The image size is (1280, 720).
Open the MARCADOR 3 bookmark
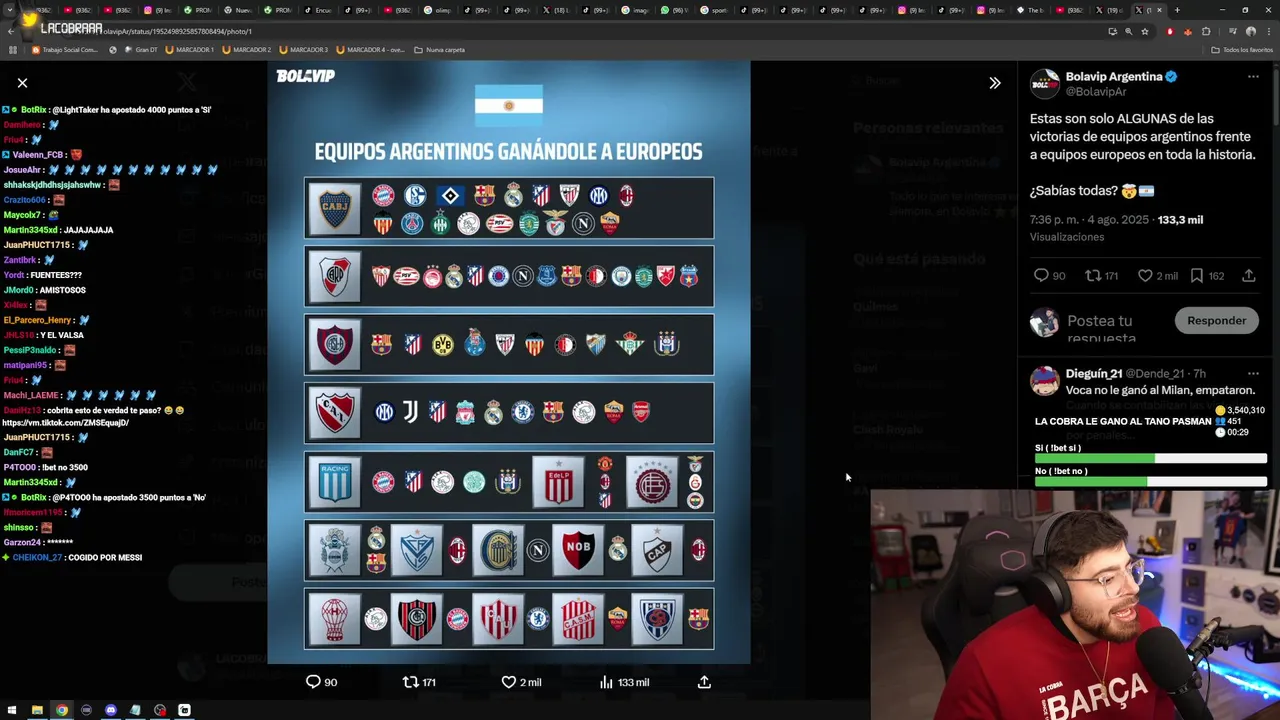[x=304, y=49]
